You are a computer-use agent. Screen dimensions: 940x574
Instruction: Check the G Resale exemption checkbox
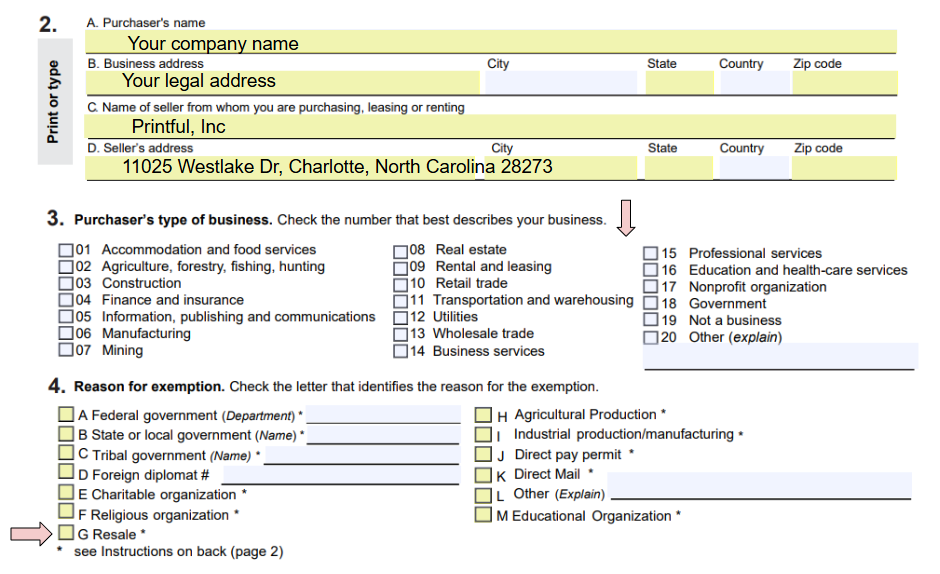[66, 534]
